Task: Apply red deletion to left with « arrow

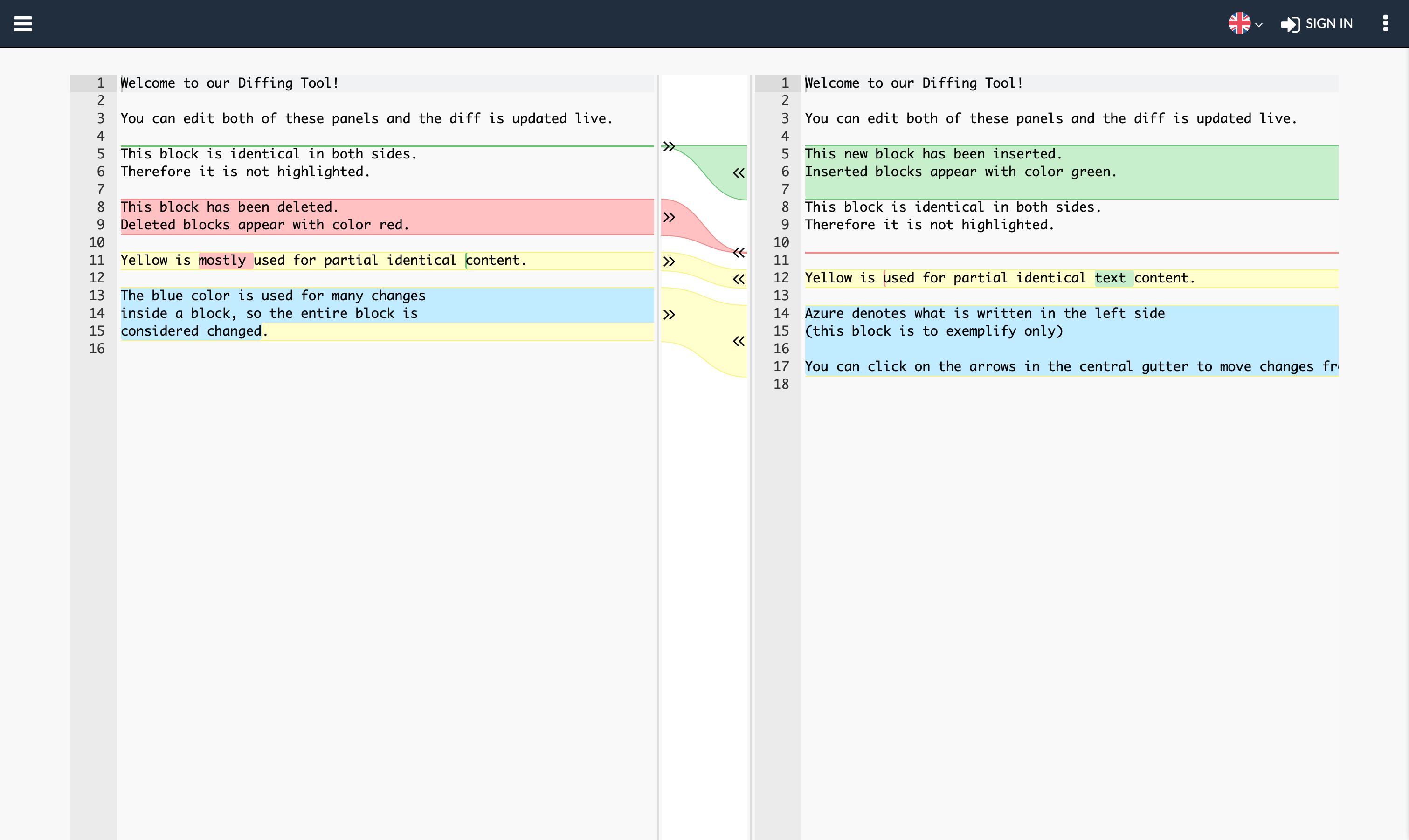Action: (x=739, y=253)
